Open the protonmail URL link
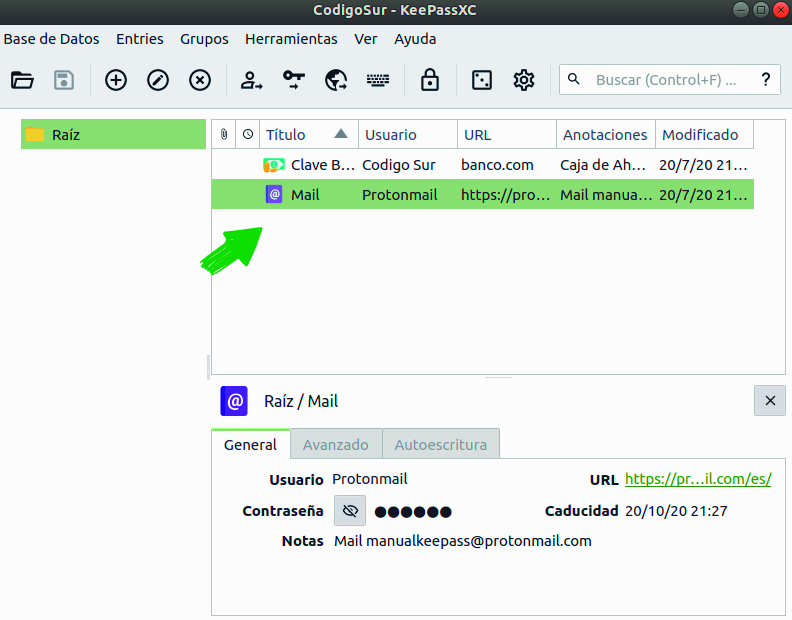 pos(698,479)
